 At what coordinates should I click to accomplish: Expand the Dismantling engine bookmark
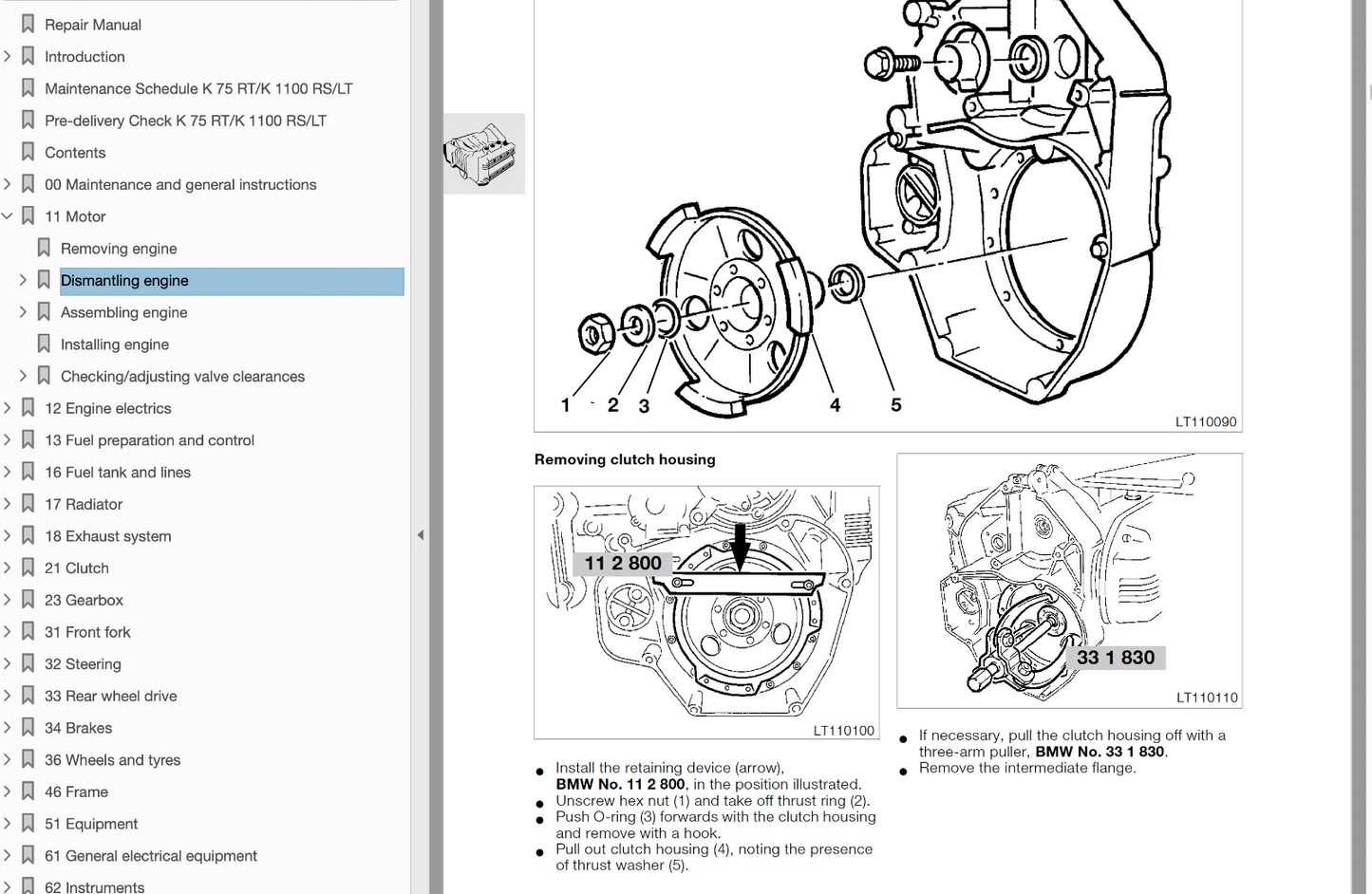pyautogui.click(x=23, y=280)
